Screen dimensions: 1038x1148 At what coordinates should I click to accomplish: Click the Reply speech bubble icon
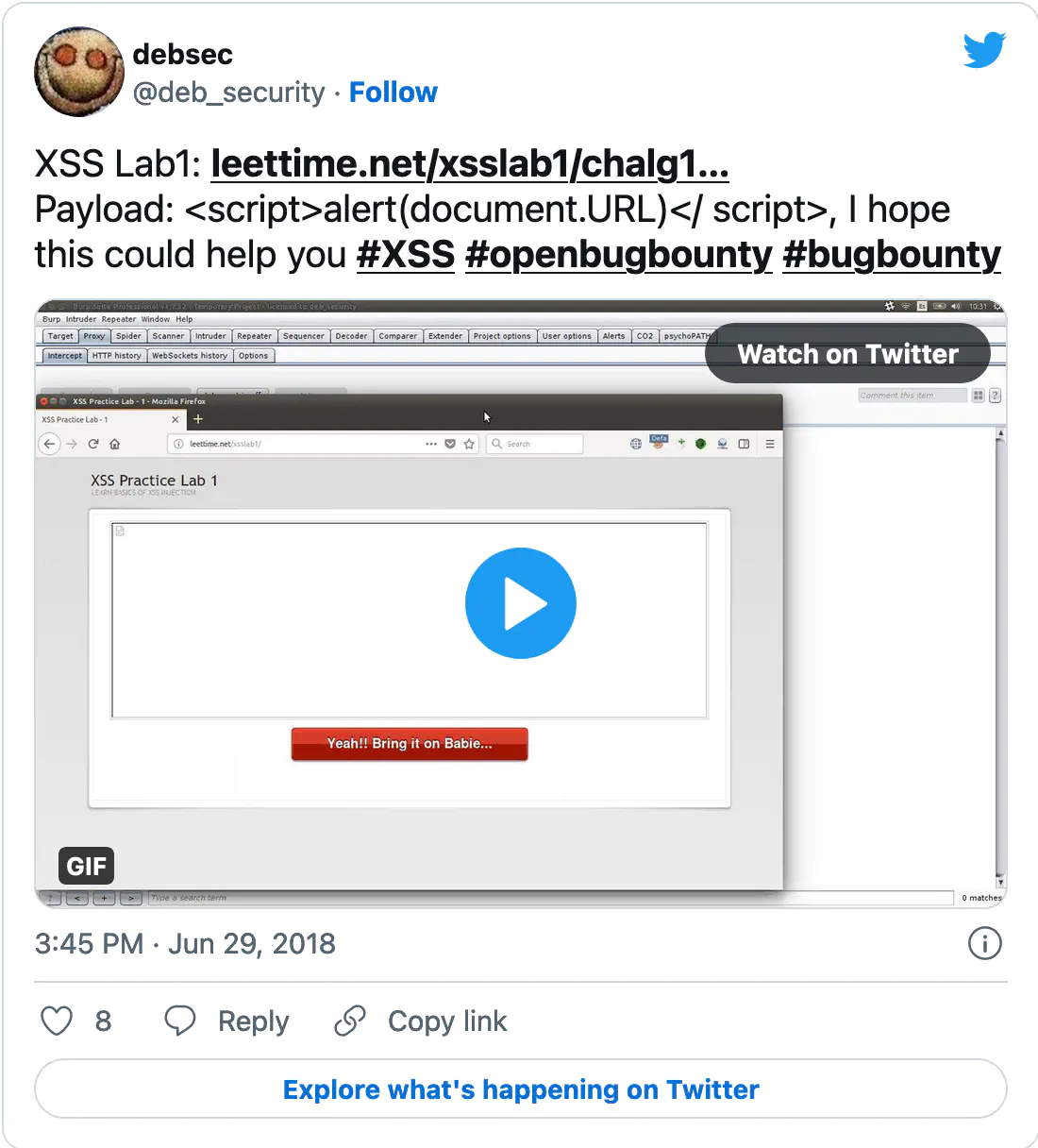tap(179, 1021)
